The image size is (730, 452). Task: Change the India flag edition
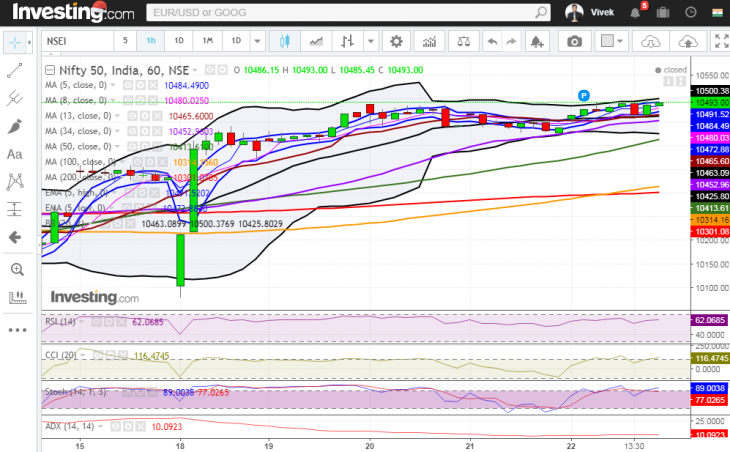pyautogui.click(x=717, y=13)
